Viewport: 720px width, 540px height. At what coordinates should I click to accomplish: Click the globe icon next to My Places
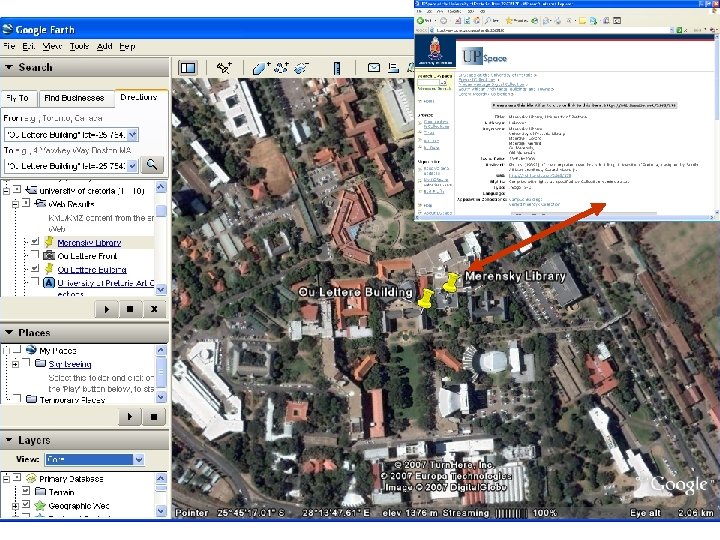pos(31,350)
